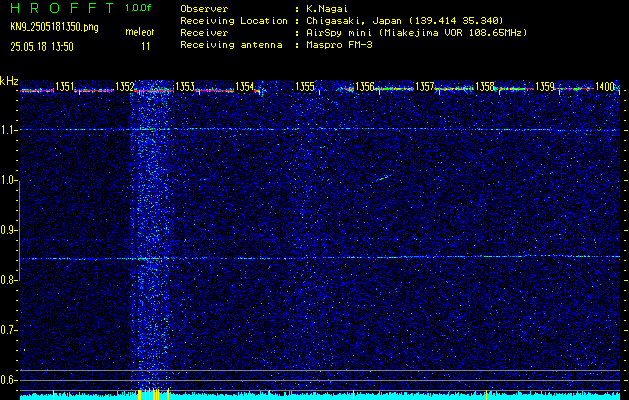Click the Receiving Location label
This screenshot has height=400, width=629.
pyautogui.click(x=234, y=21)
